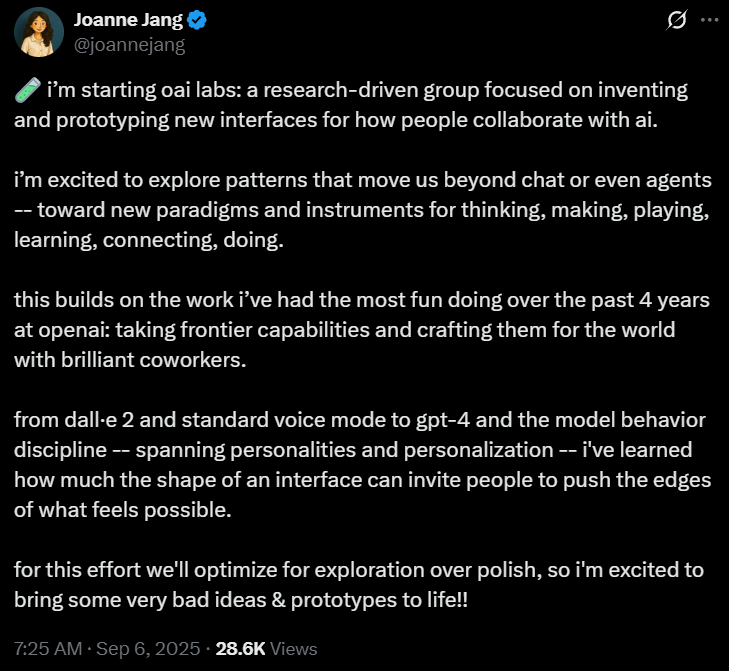This screenshot has height=671, width=729.
Task: Click the Grok explain-post icon
Action: pos(676,20)
